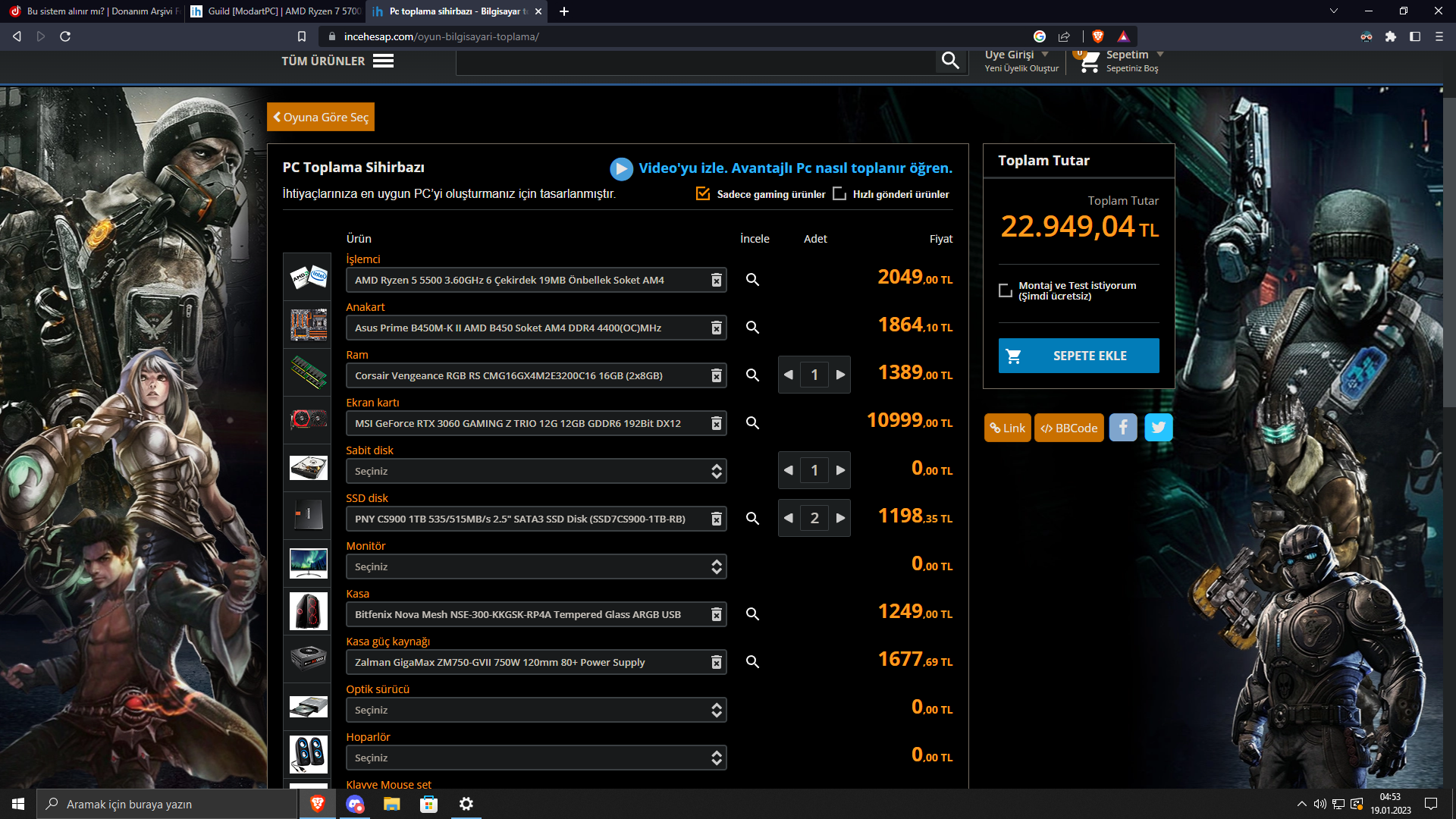Expand the Sepetim cart dropdown arrow
Viewport: 1456px width, 819px height.
pos(1160,55)
